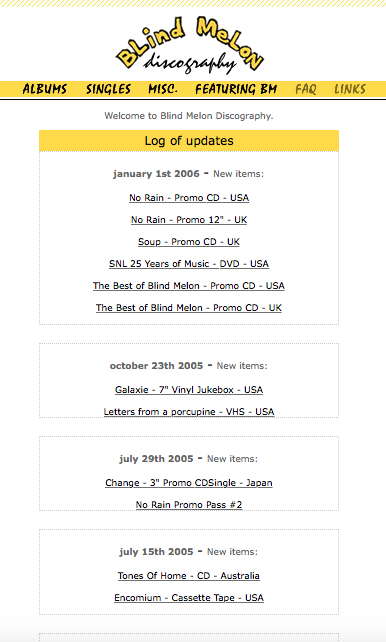View Change 3" Promo CDSingle Japan
This screenshot has width=386, height=642.
(x=189, y=483)
